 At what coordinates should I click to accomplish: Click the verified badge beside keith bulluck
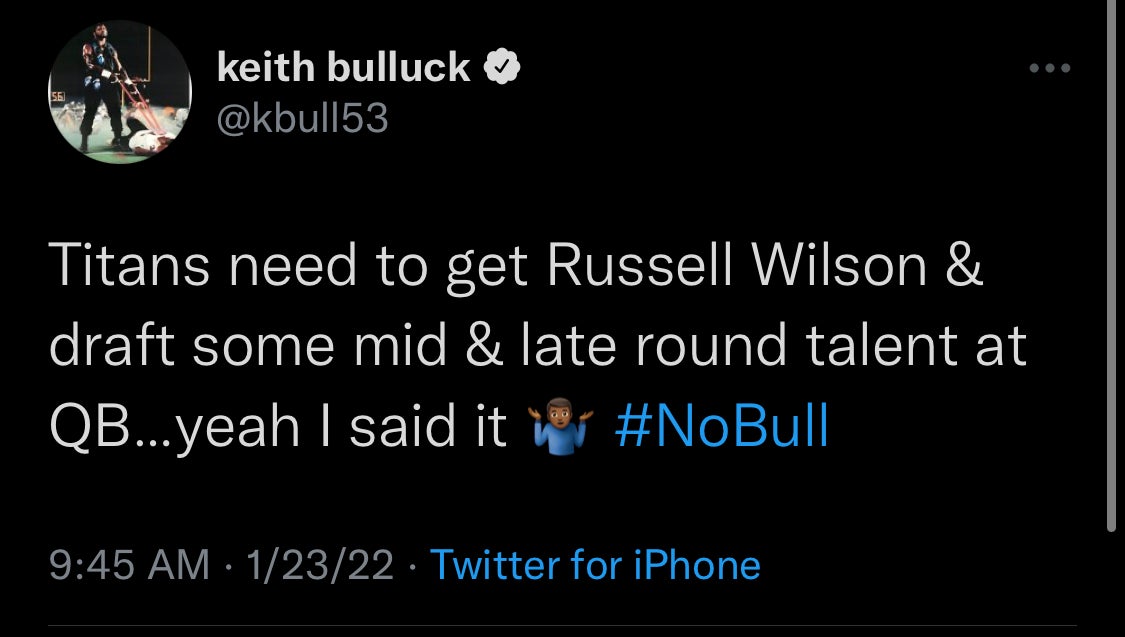tap(500, 68)
